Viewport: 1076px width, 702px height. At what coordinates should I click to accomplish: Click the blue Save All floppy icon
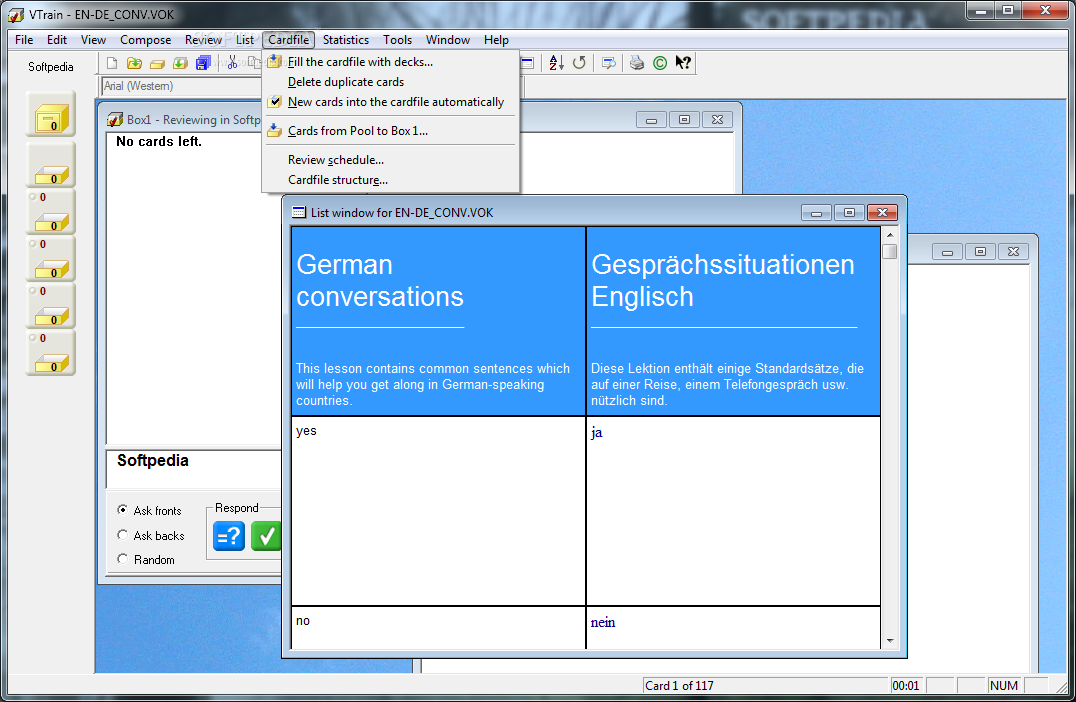pyautogui.click(x=202, y=63)
